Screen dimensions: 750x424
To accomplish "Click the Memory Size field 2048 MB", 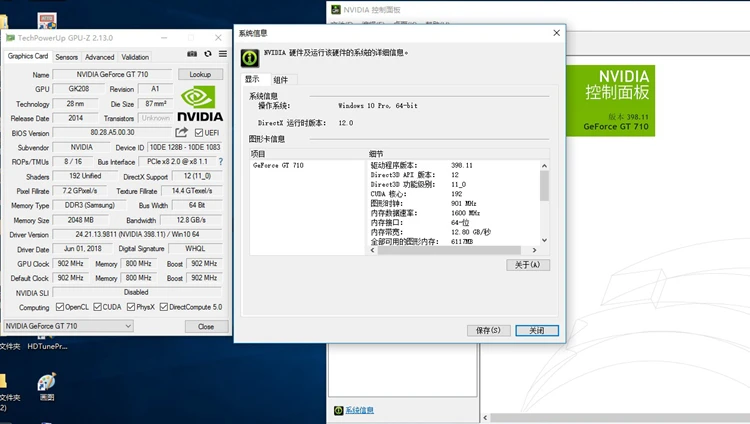I will click(x=80, y=220).
